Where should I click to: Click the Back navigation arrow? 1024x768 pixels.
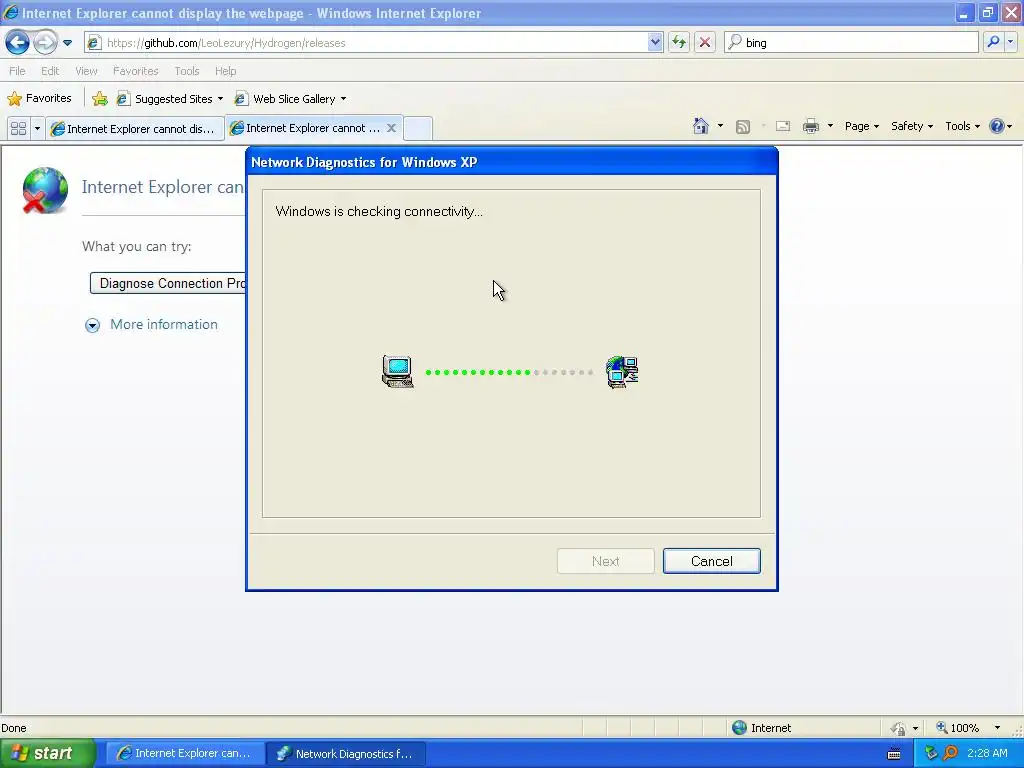pos(18,43)
